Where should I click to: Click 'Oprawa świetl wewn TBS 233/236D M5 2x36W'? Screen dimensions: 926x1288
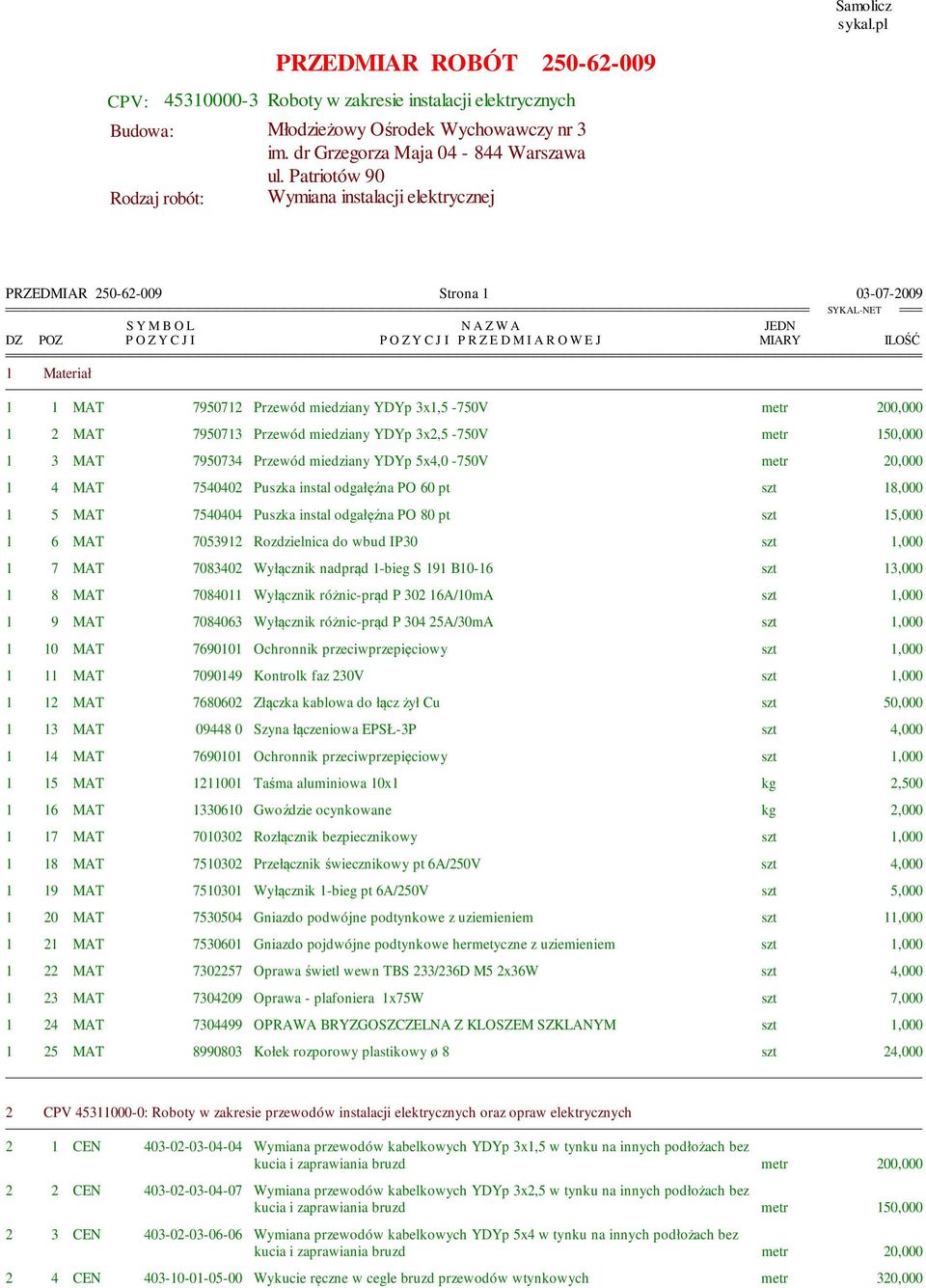coord(395,972)
